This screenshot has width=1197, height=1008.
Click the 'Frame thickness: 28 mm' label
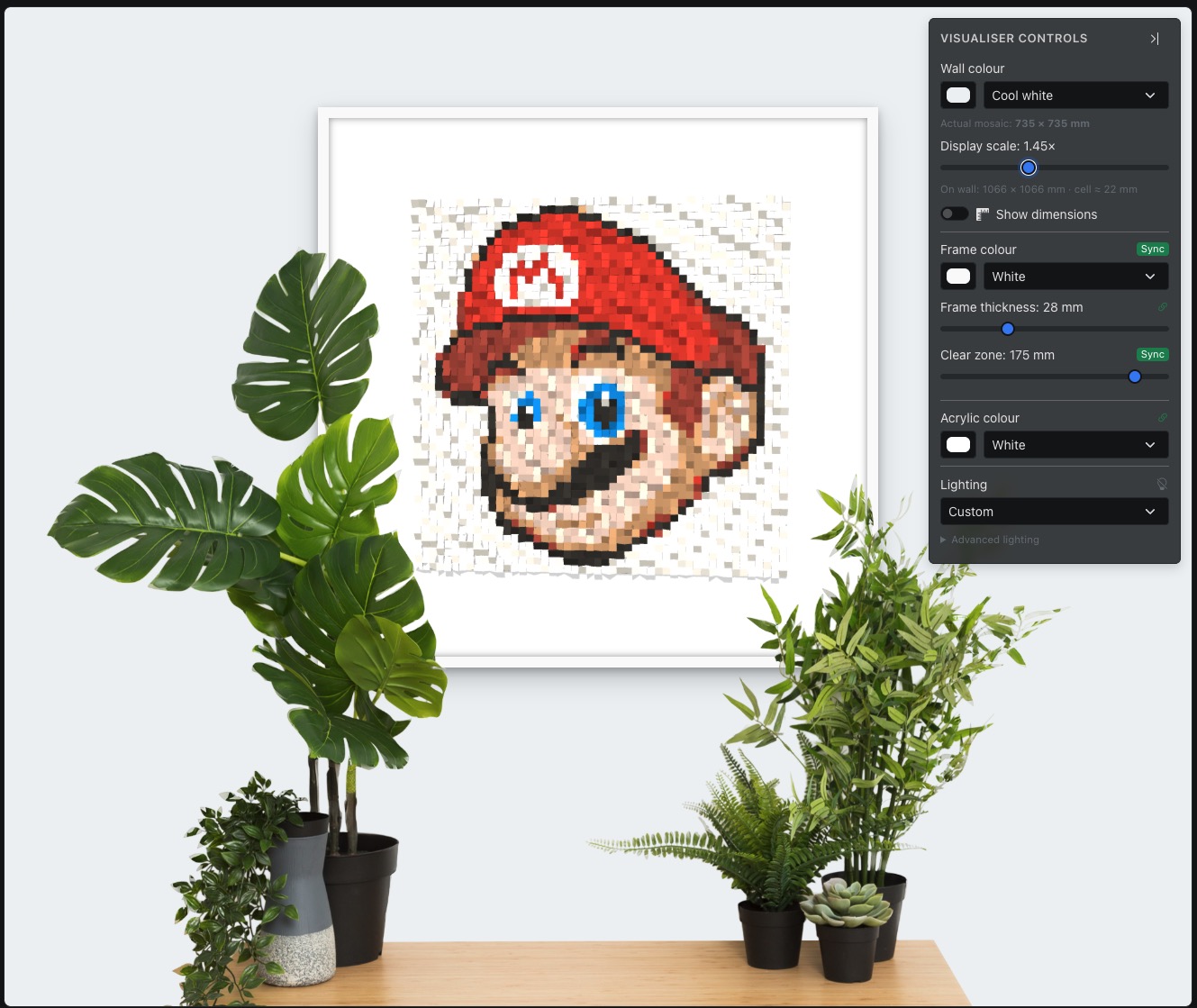coord(1011,307)
